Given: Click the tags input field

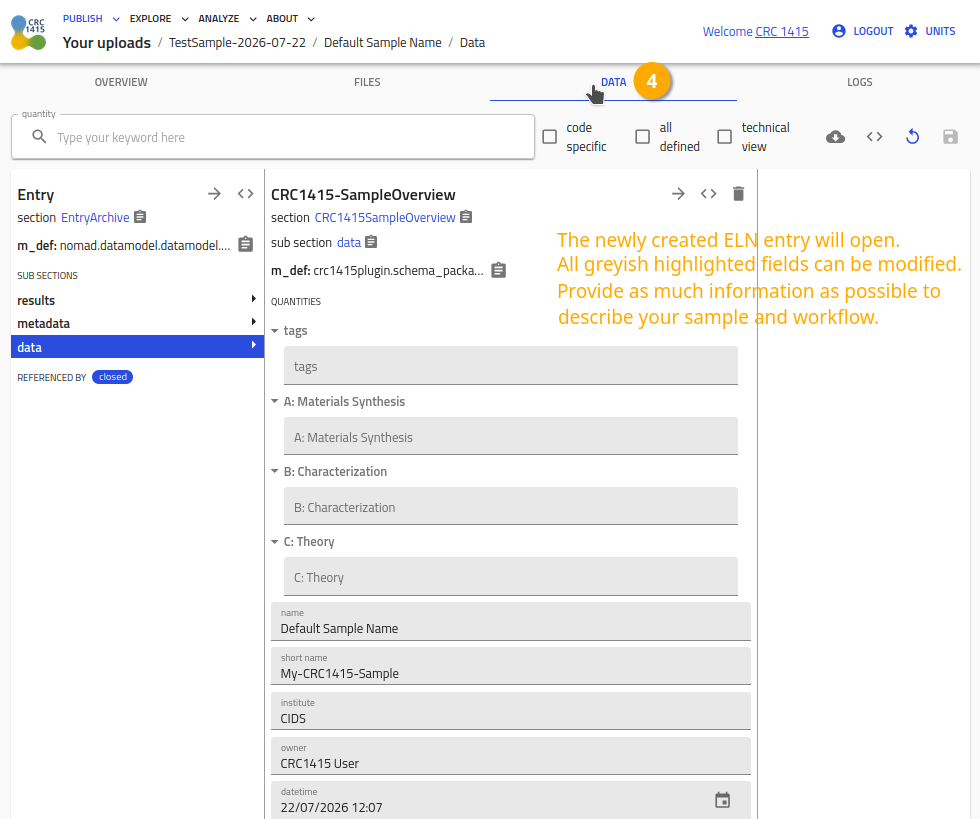Looking at the screenshot, I should (x=511, y=366).
